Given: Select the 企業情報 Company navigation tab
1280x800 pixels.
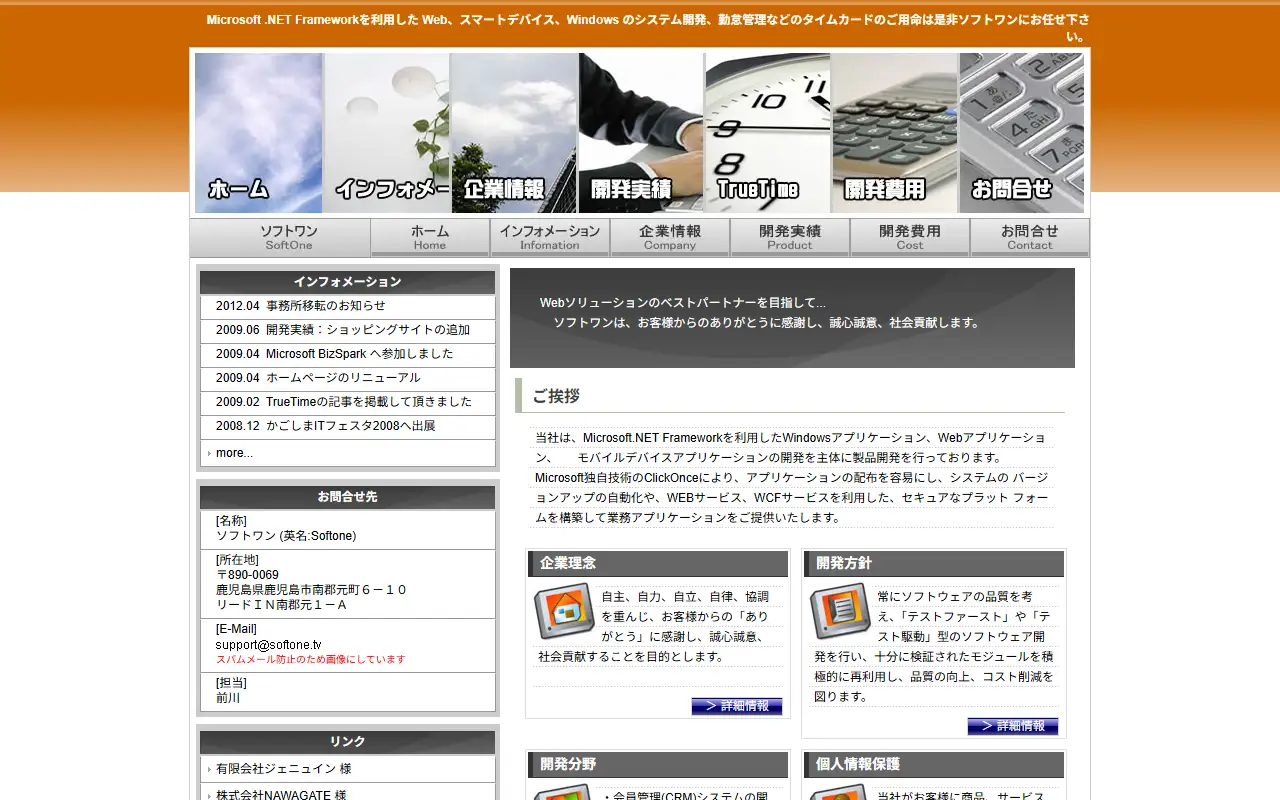Looking at the screenshot, I should pyautogui.click(x=670, y=238).
